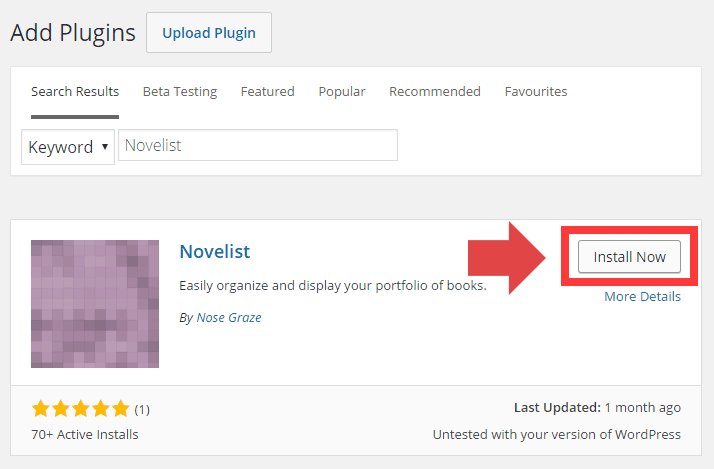Open the More Details link
Image resolution: width=714 pixels, height=469 pixels.
point(642,296)
